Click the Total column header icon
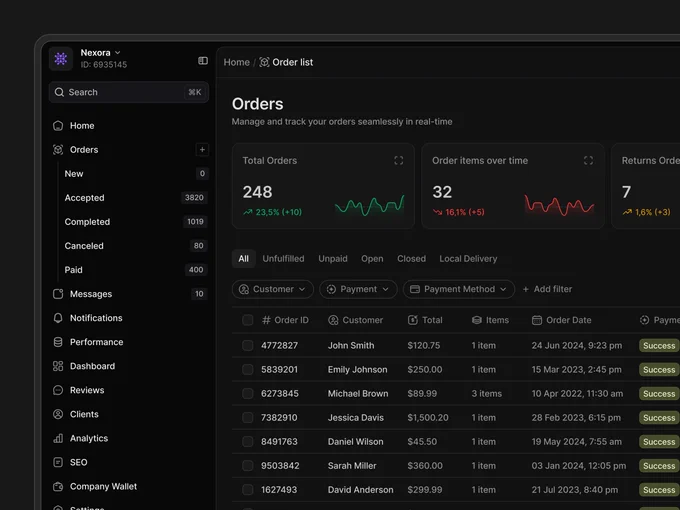The image size is (680, 510). coord(413,320)
